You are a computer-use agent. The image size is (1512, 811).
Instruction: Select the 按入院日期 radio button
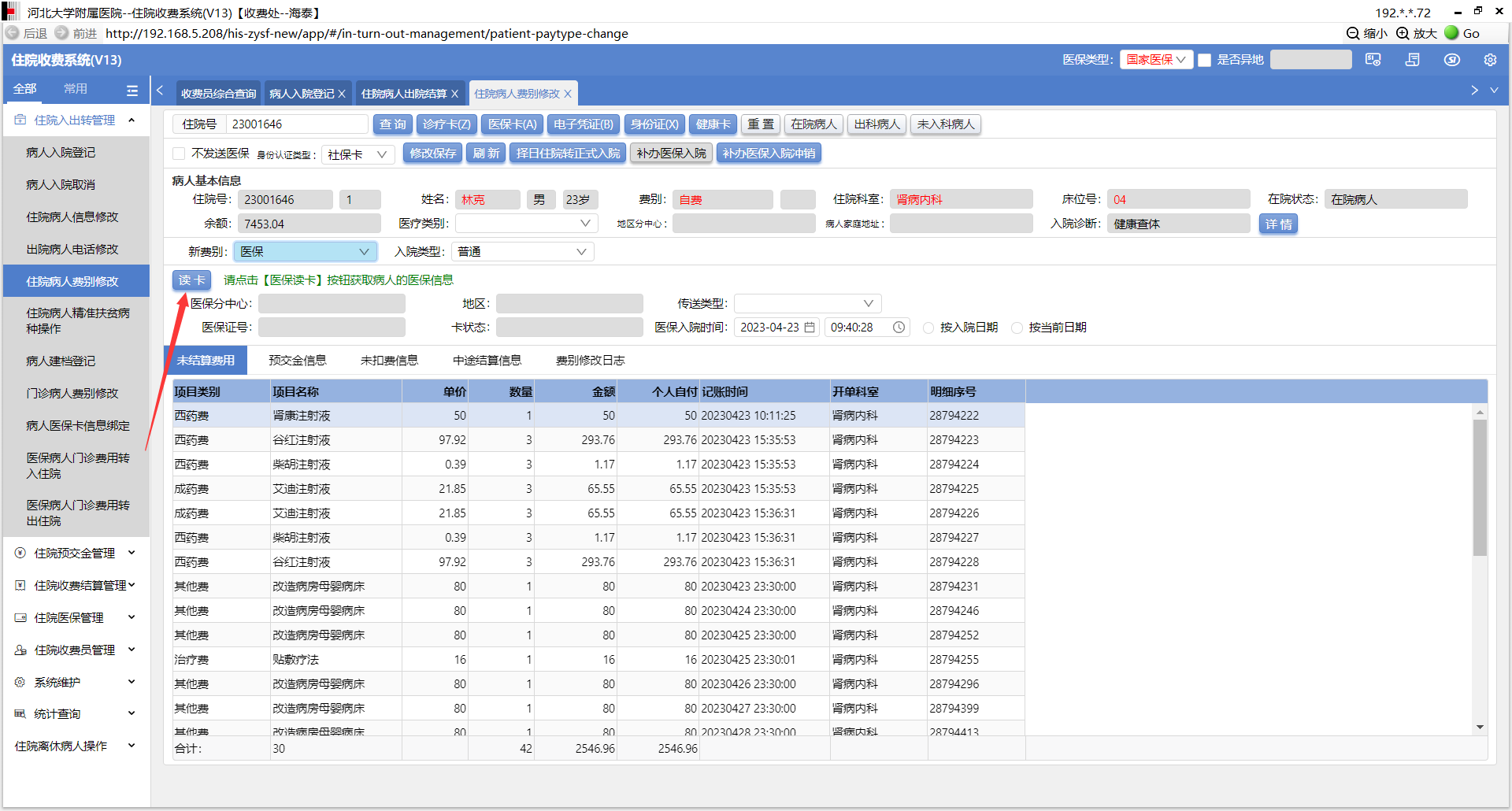(x=928, y=328)
